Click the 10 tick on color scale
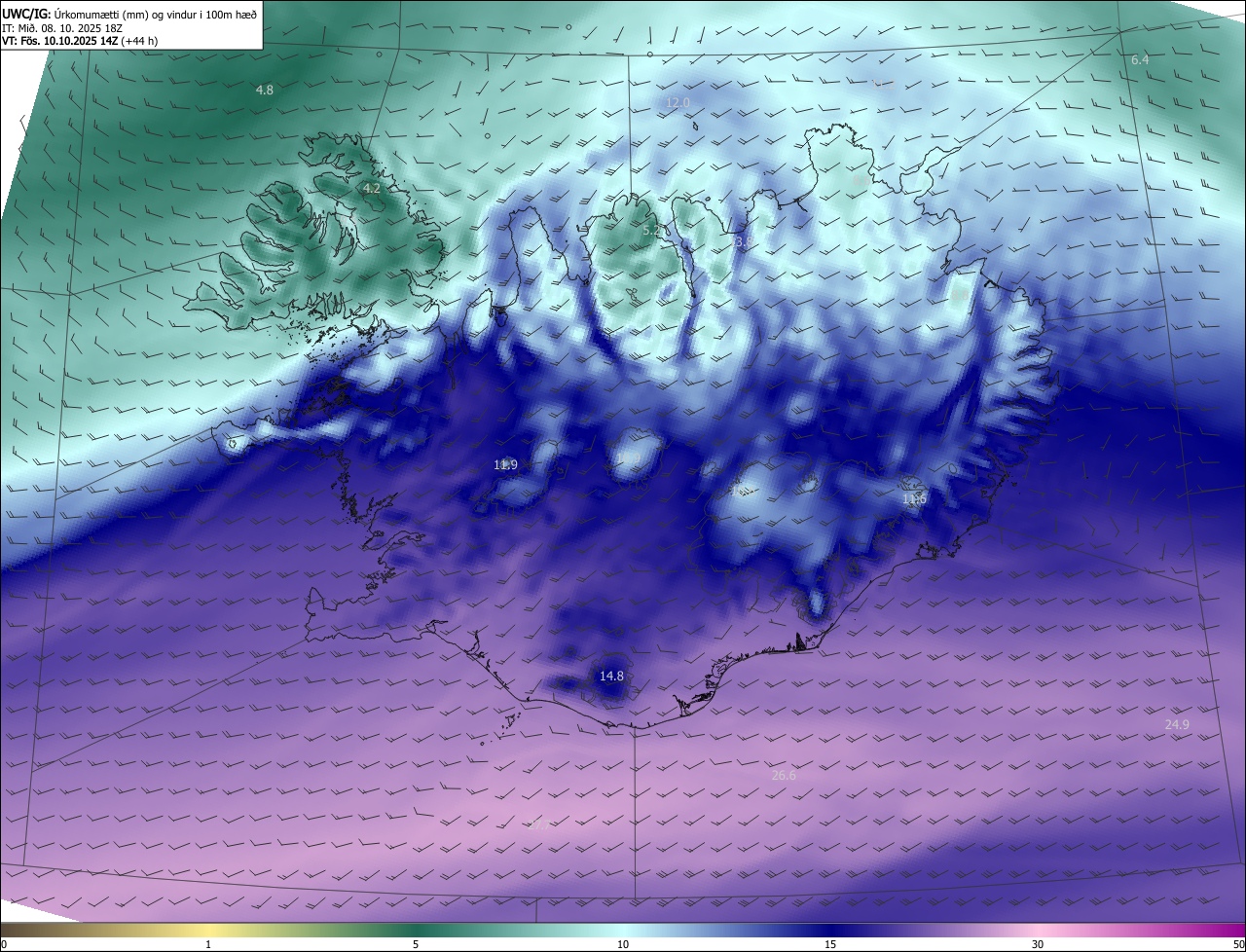1246x952 pixels. pos(623,944)
